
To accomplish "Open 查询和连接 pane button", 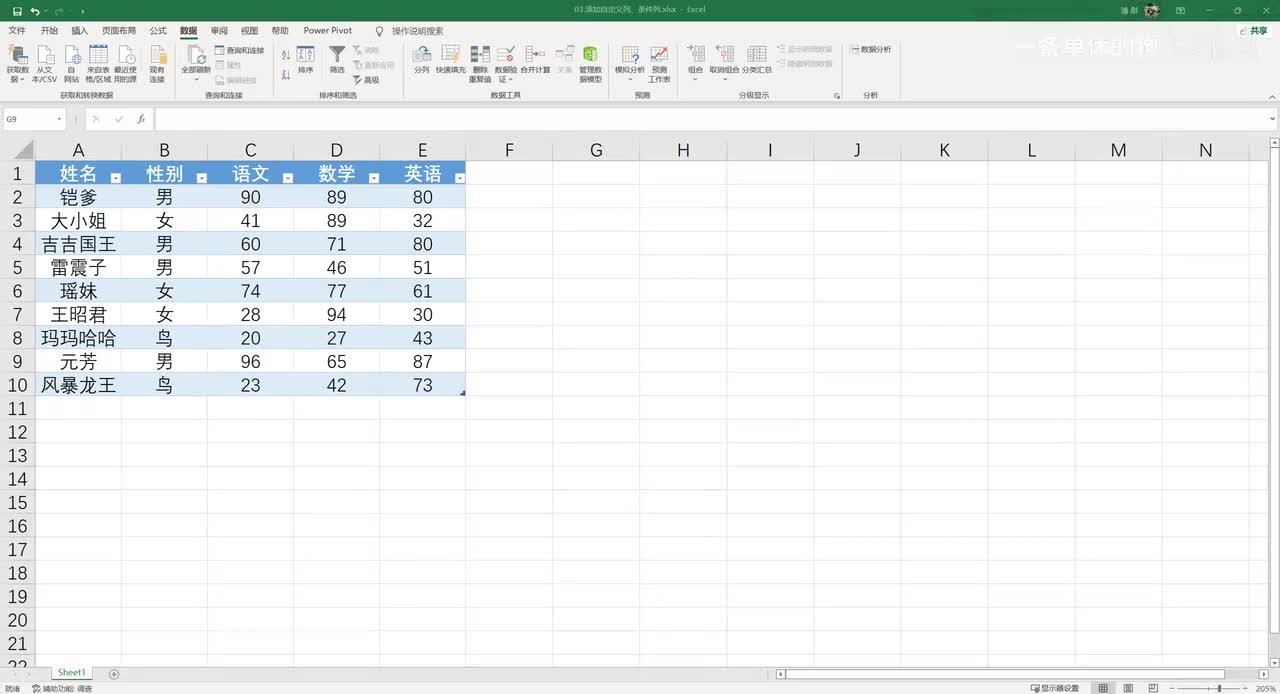I will coord(239,50).
